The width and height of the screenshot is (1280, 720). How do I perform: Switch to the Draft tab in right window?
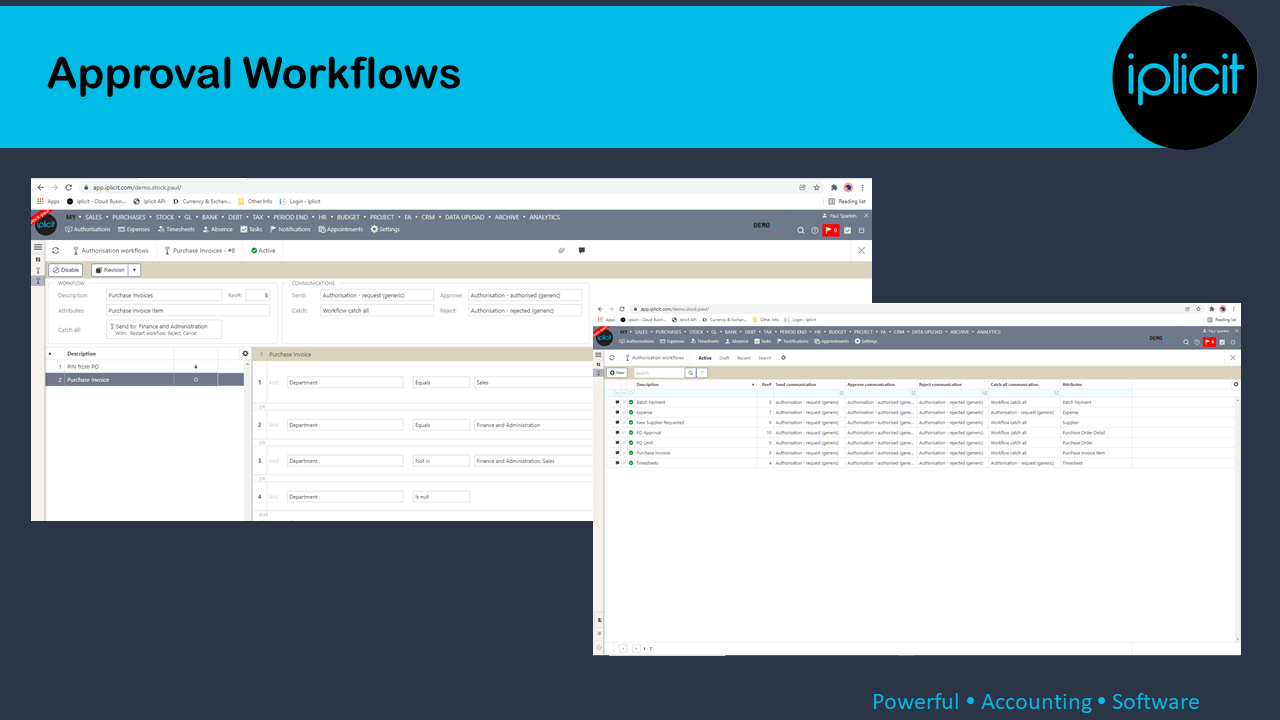[724, 357]
